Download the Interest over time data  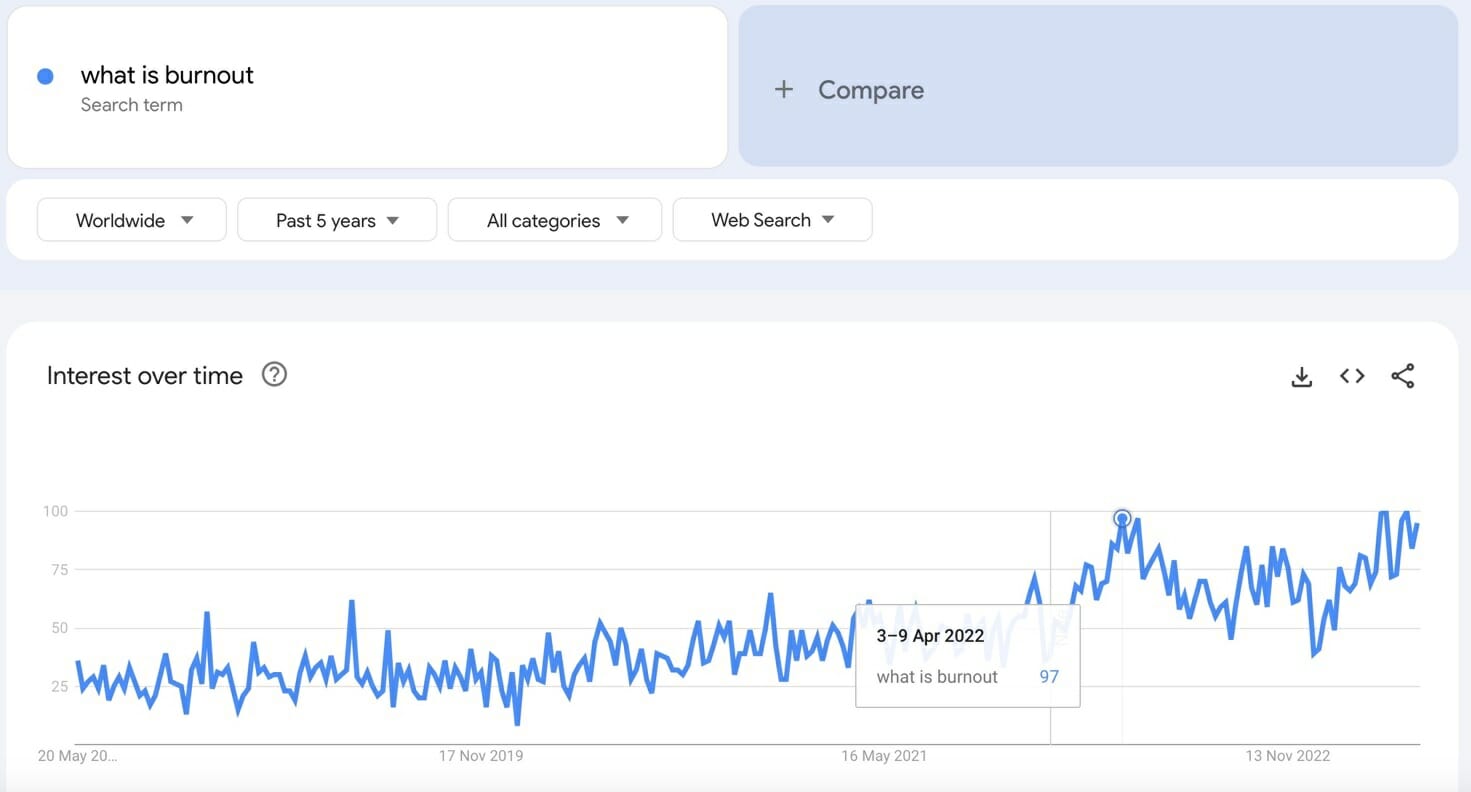pos(1301,377)
